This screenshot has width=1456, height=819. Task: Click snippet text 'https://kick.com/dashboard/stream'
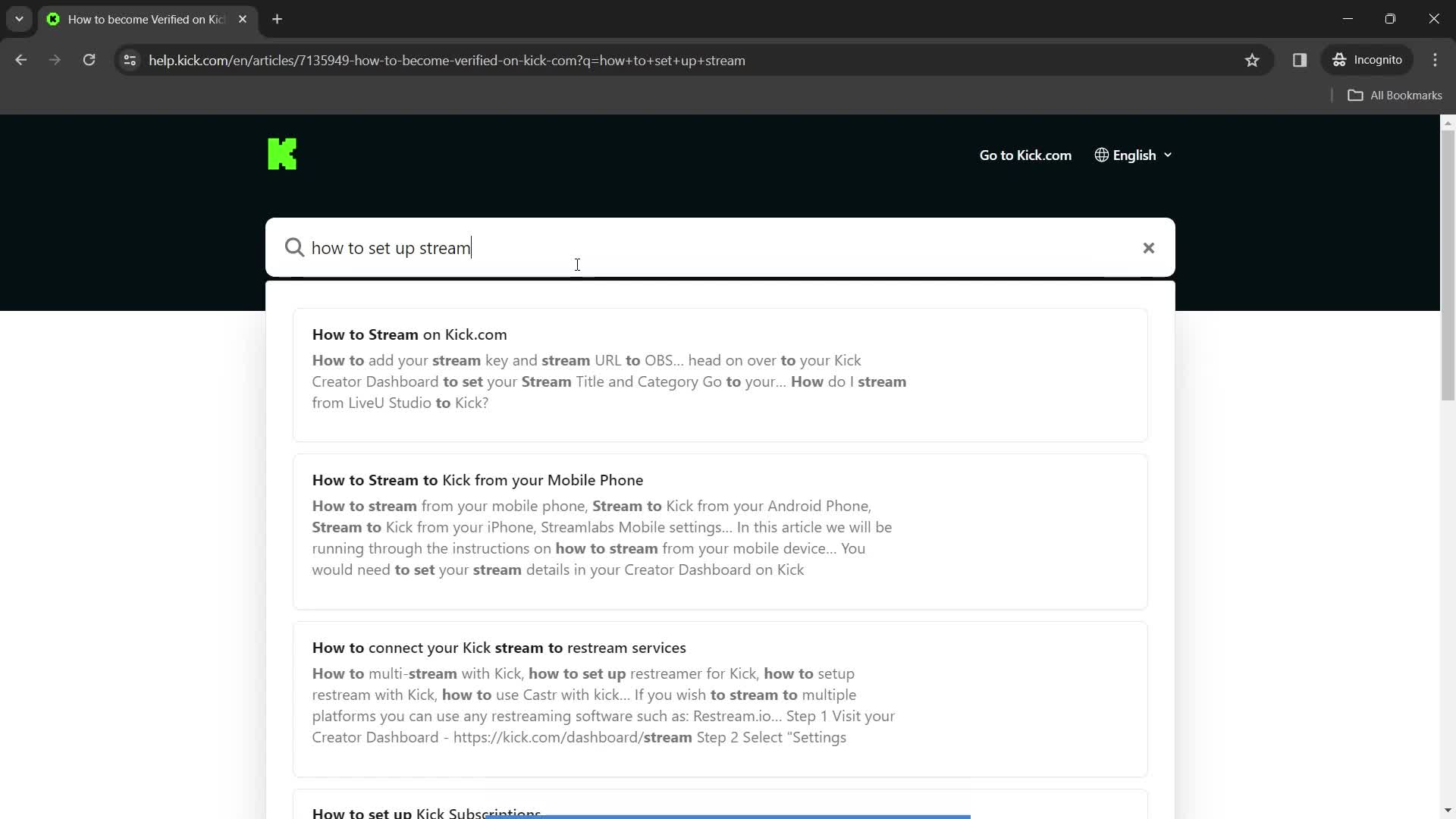pyautogui.click(x=573, y=737)
